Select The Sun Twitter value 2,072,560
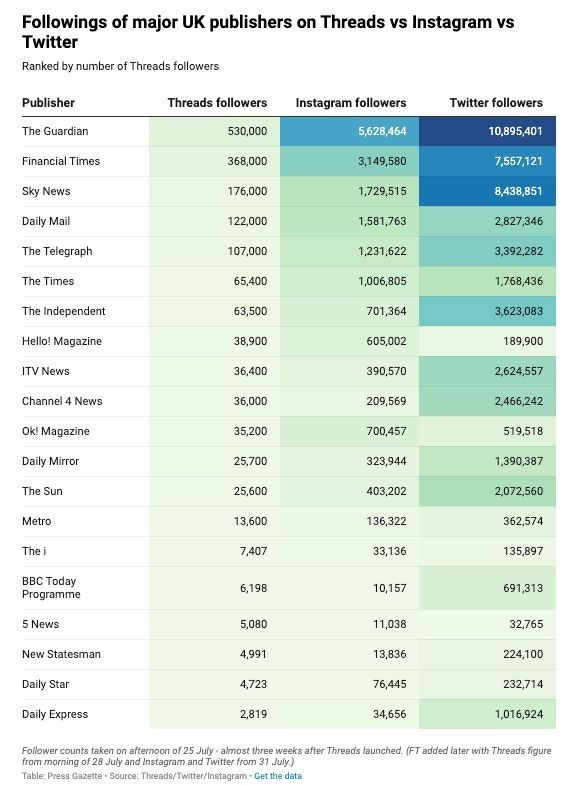The image size is (583, 785). (518, 492)
